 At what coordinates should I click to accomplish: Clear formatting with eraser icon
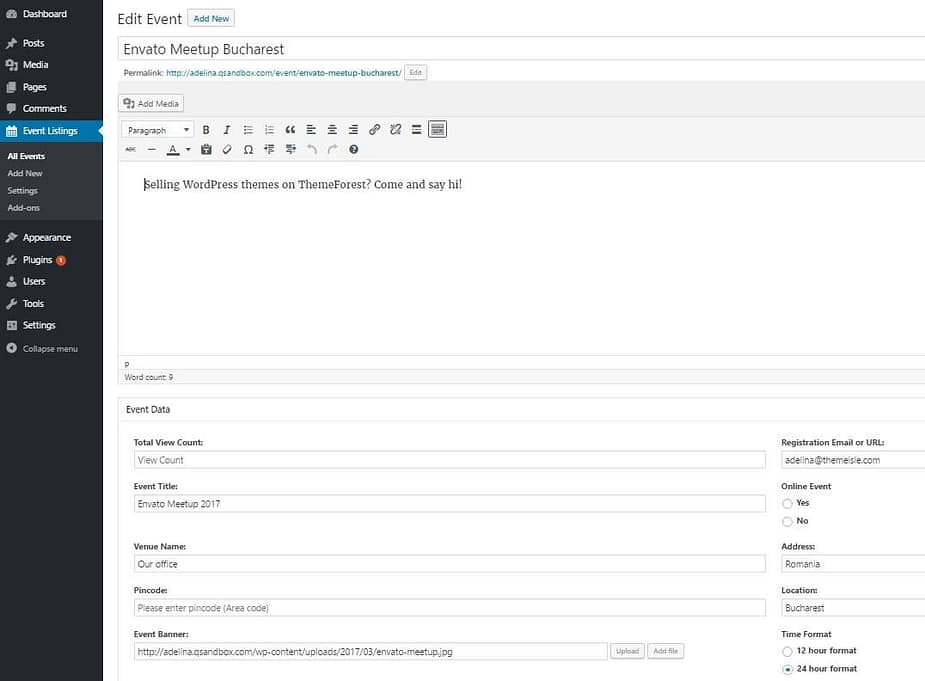227,149
